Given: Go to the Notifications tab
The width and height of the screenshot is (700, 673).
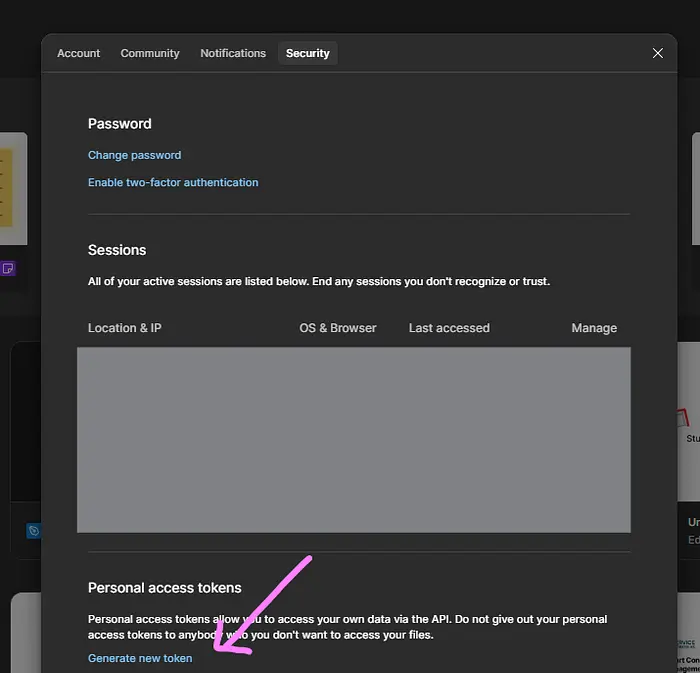Looking at the screenshot, I should (233, 53).
